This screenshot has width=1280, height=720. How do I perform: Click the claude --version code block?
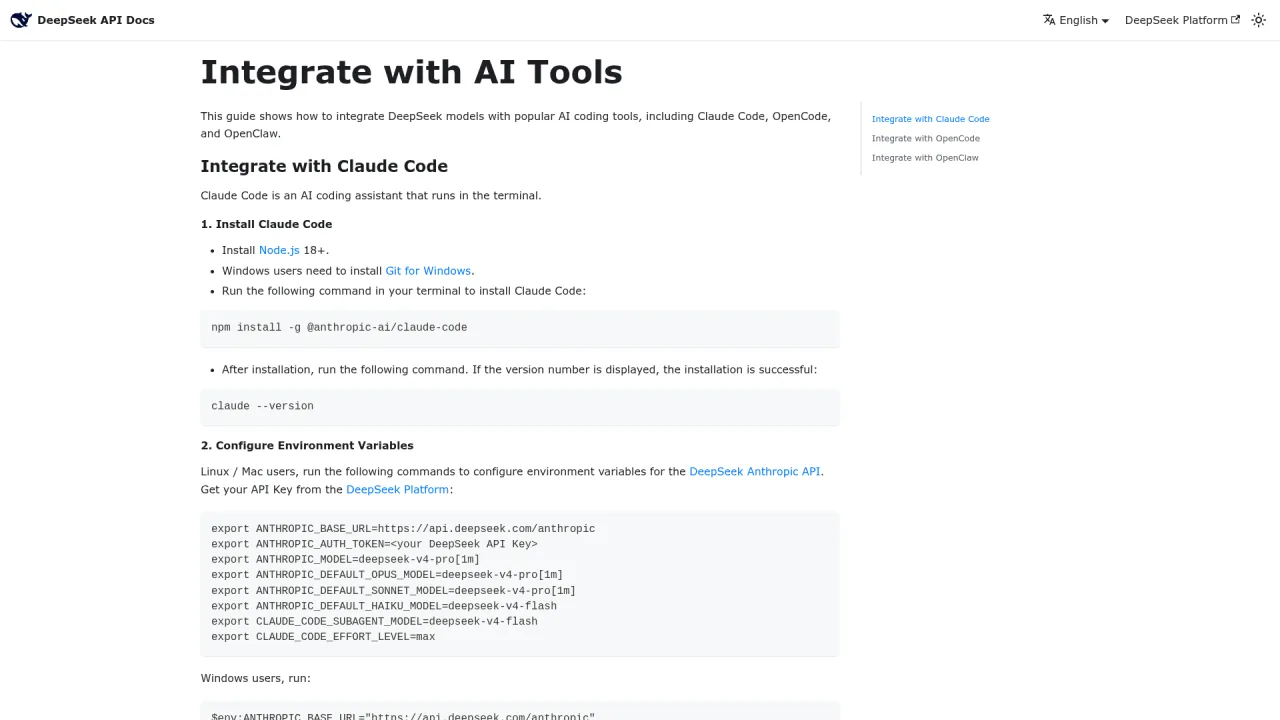(x=519, y=406)
